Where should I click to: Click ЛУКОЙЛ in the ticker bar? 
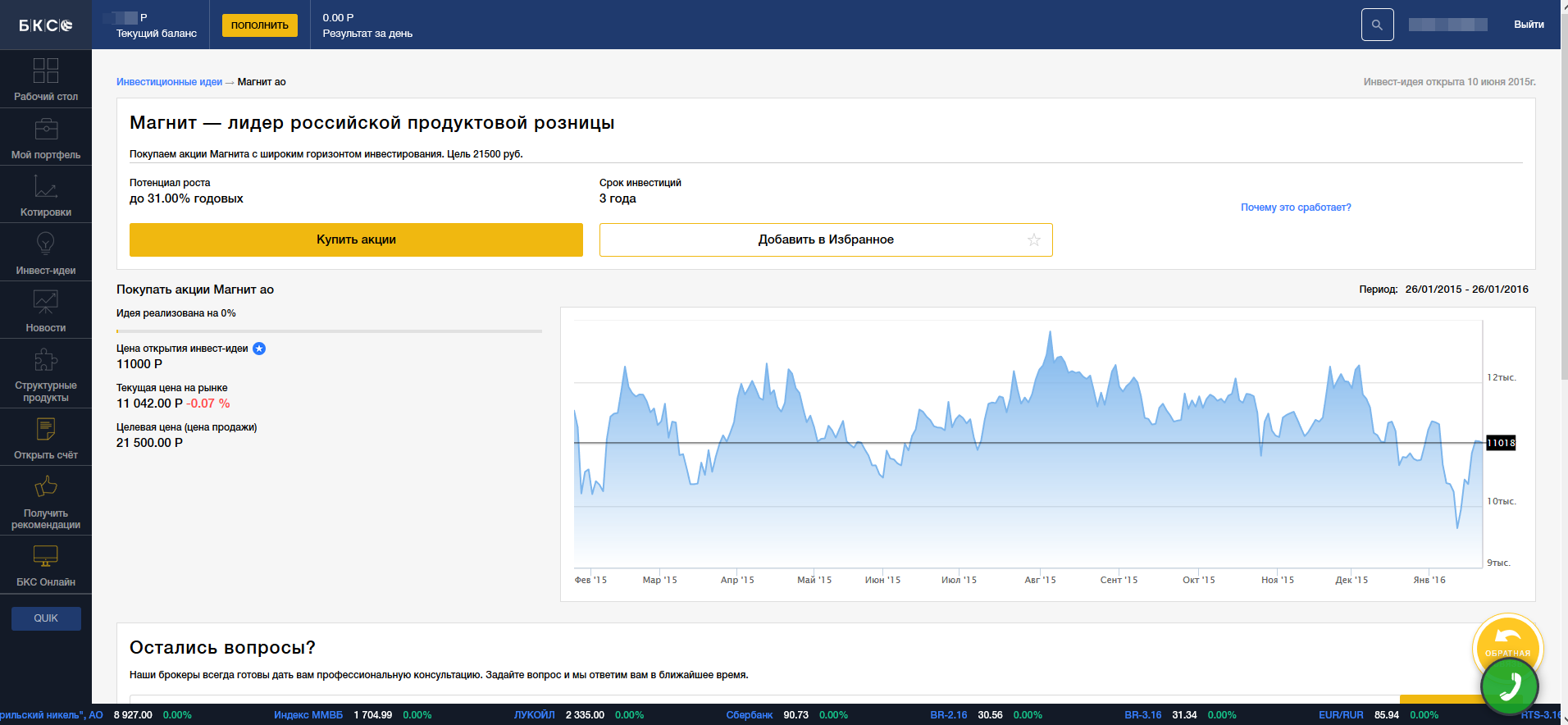535,715
